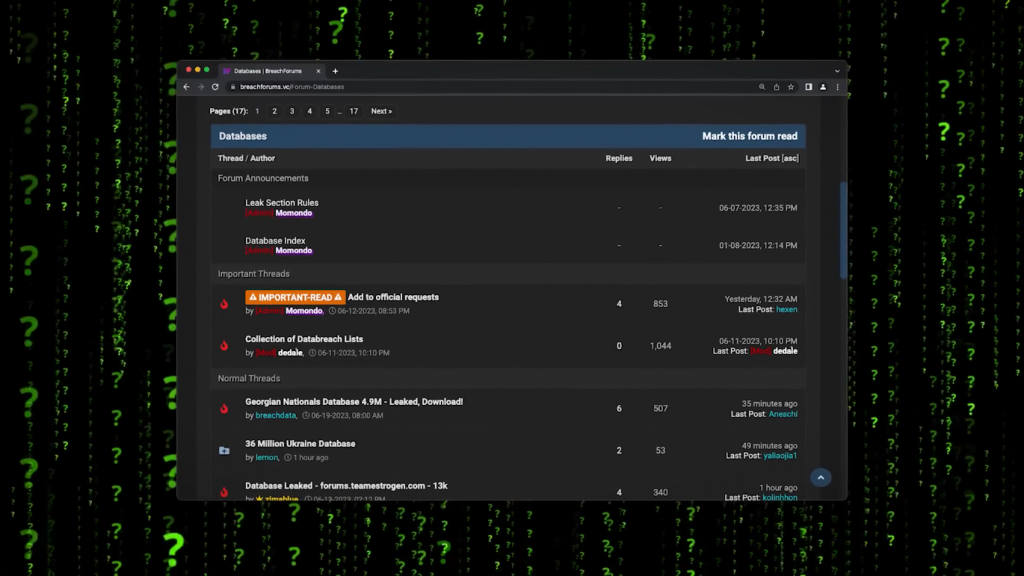Select the Databases | BreachForums tab
Image resolution: width=1024 pixels, height=576 pixels.
(270, 71)
